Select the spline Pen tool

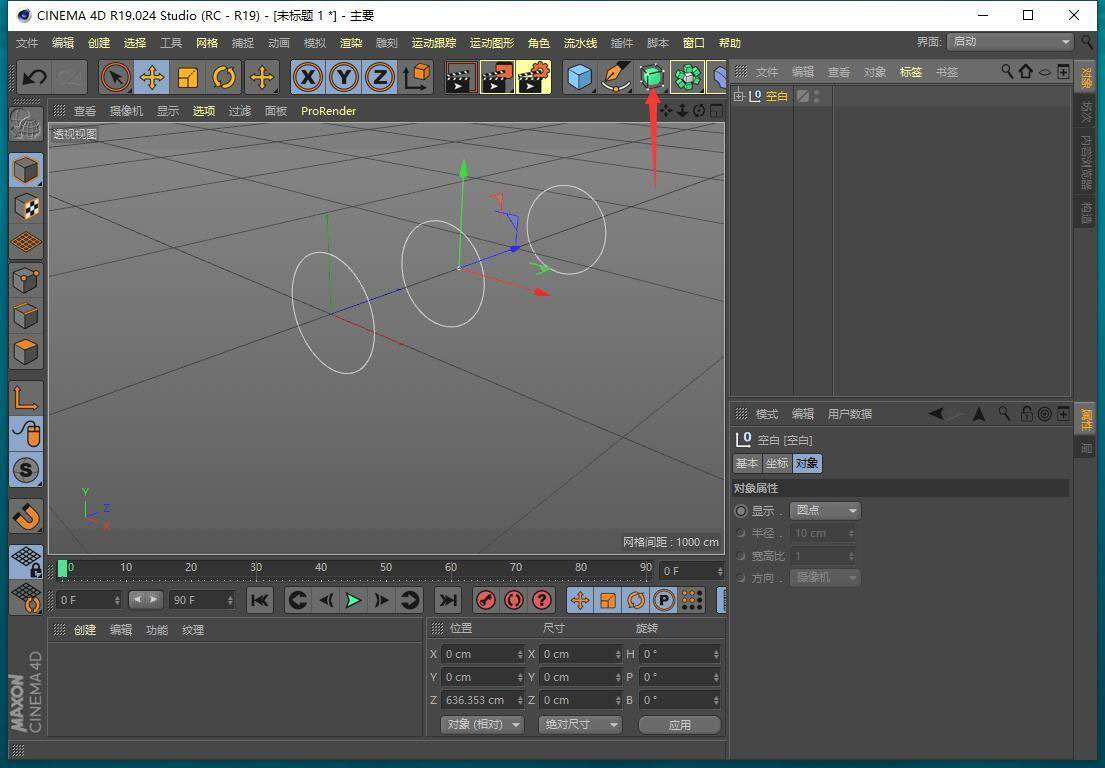(616, 77)
